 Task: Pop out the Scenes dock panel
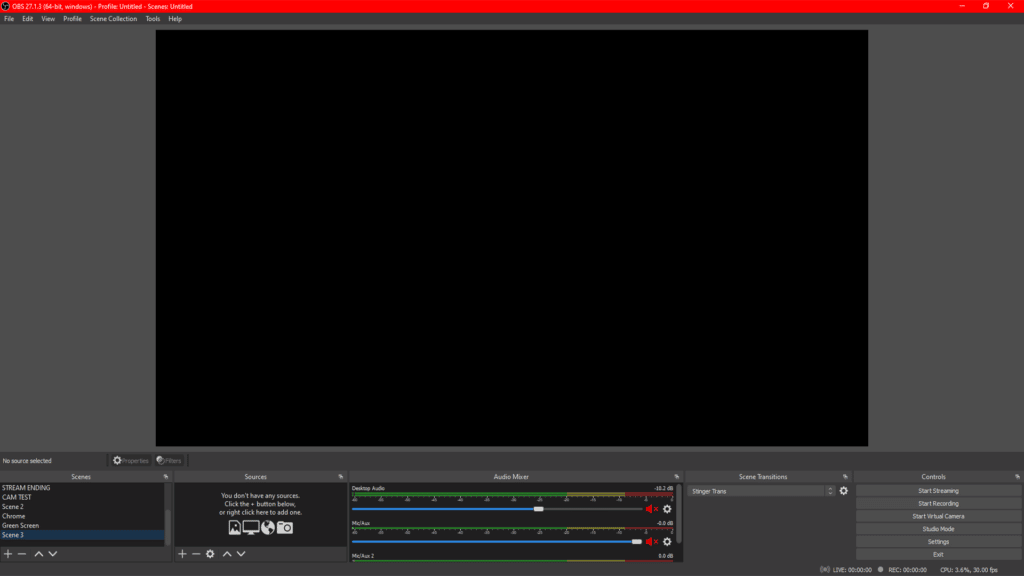point(166,477)
